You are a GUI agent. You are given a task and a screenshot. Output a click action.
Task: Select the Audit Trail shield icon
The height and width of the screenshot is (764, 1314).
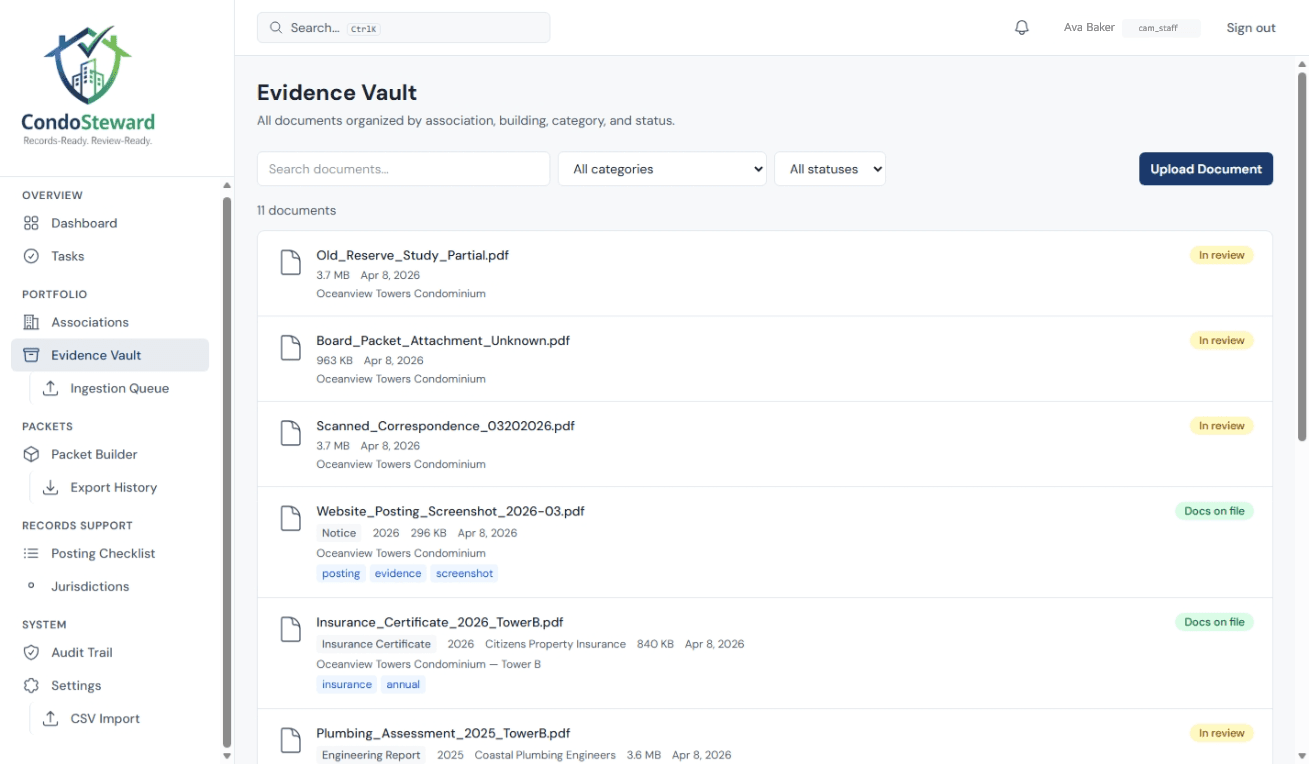click(x=31, y=652)
